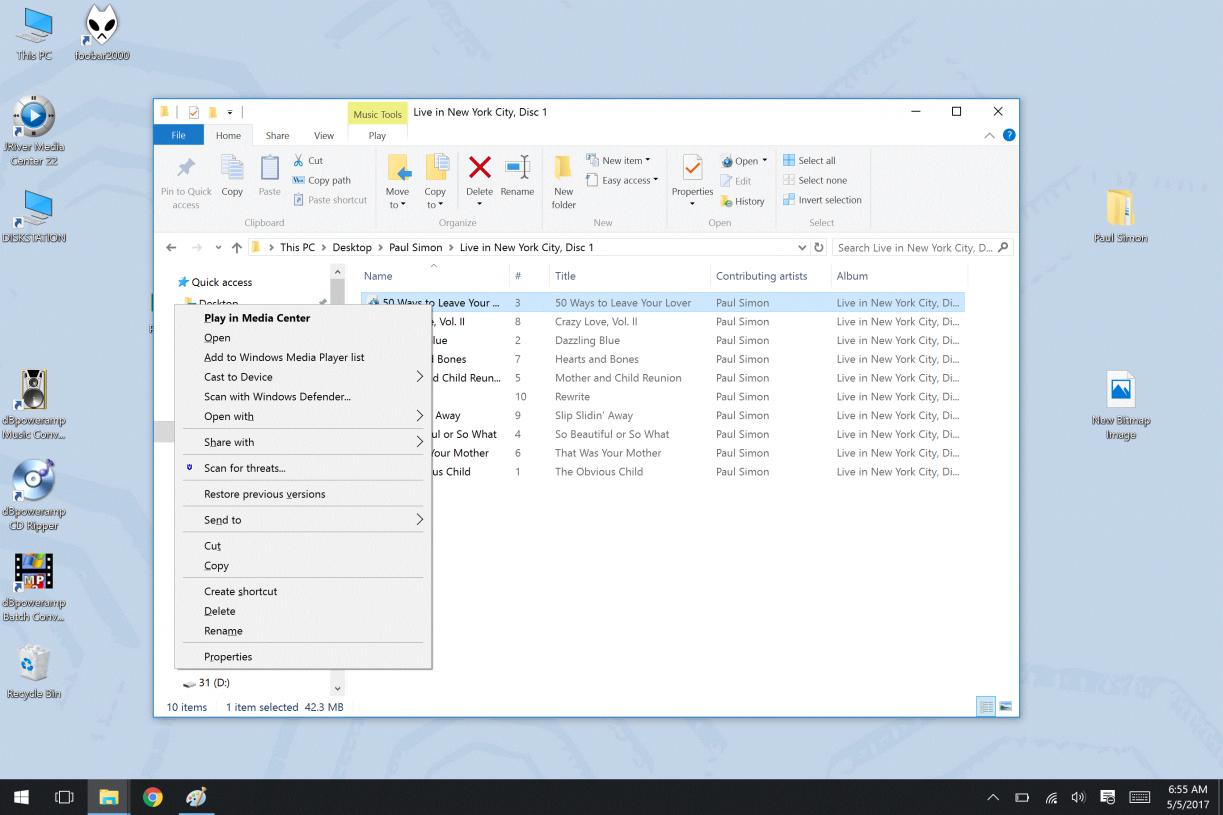The width and height of the screenshot is (1223, 815).
Task: Click the New folder icon
Action: (564, 169)
